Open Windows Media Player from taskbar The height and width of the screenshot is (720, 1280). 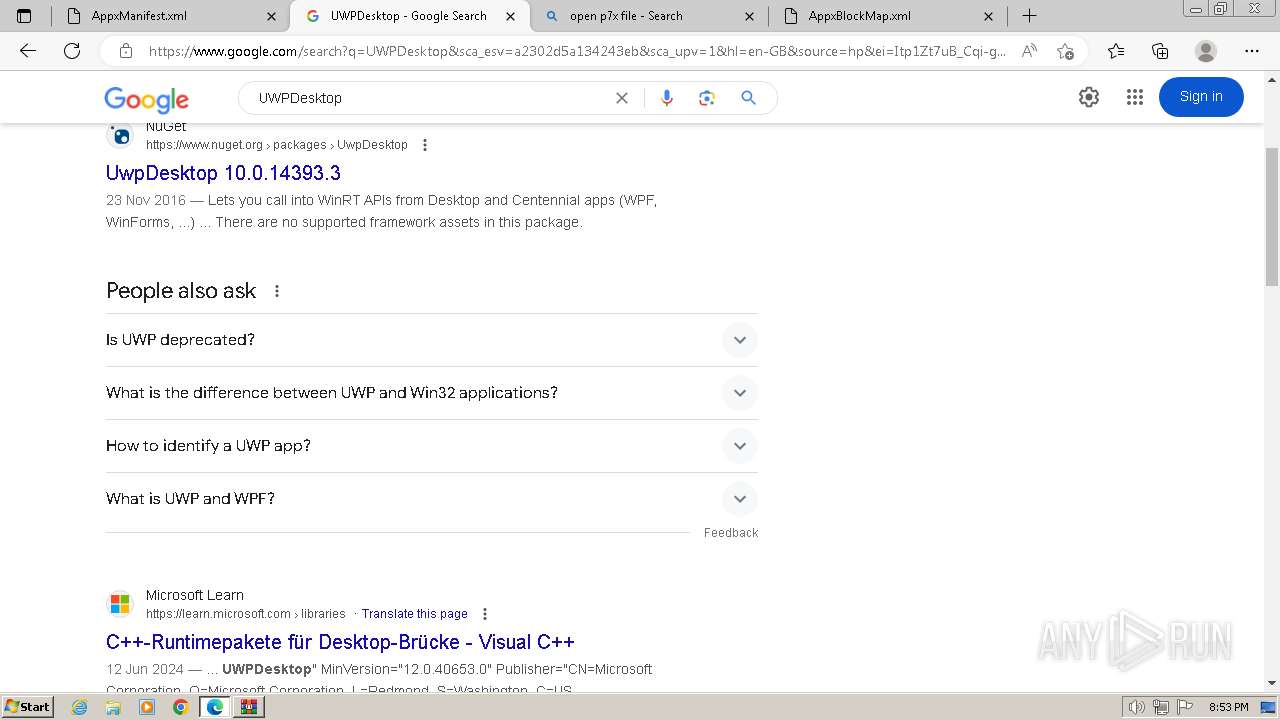coord(147,707)
